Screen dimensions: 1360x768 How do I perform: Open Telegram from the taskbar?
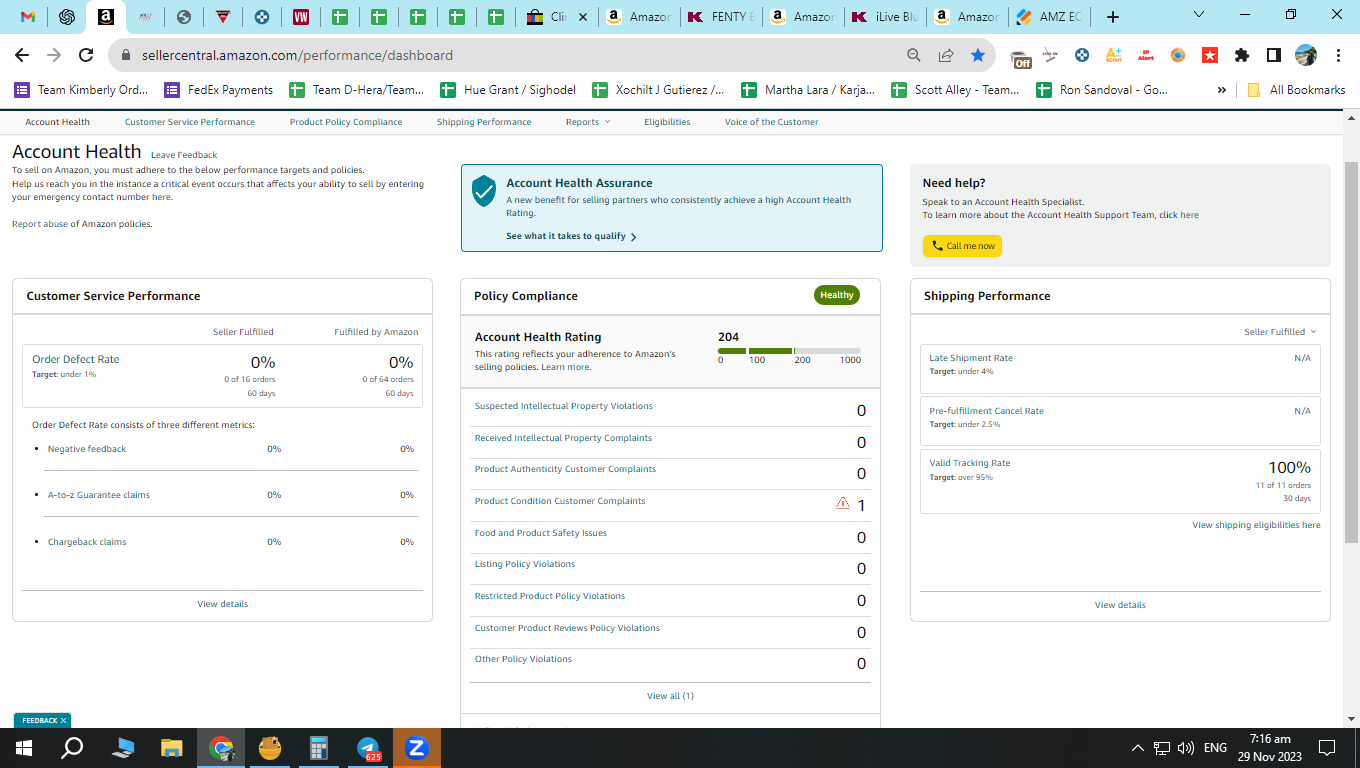pyautogui.click(x=368, y=747)
